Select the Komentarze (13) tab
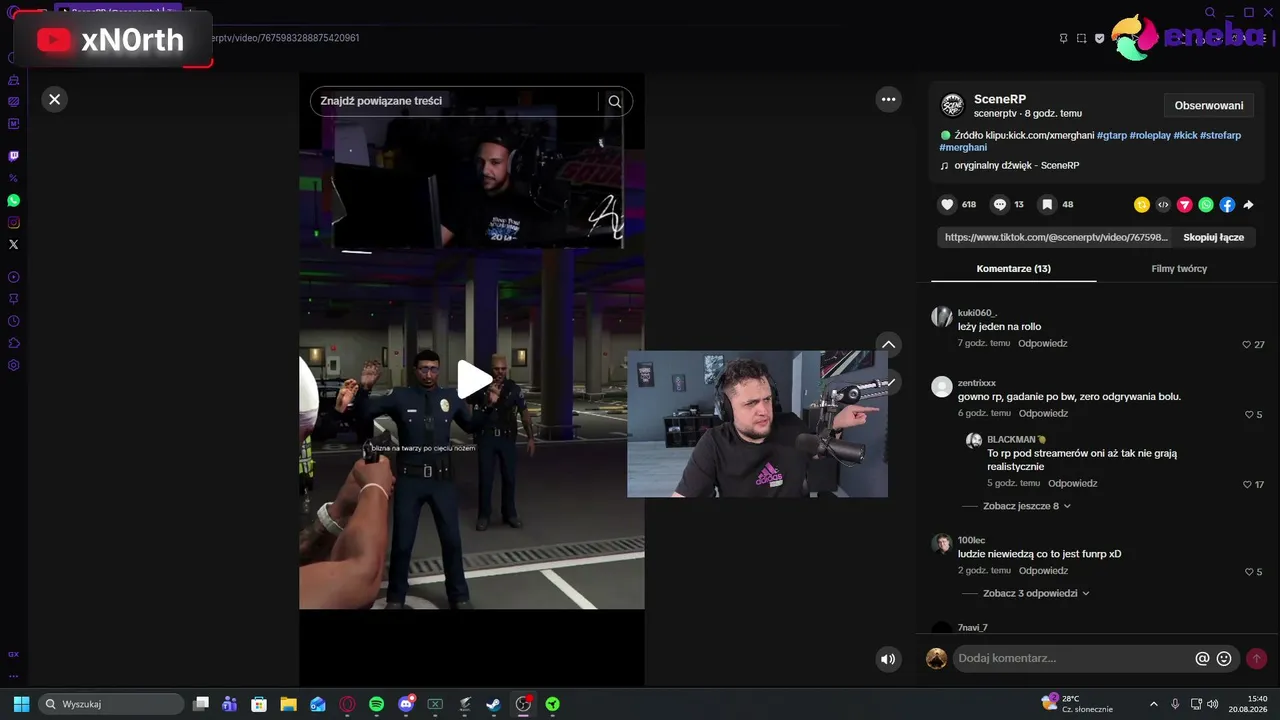The image size is (1280, 720). click(1013, 269)
